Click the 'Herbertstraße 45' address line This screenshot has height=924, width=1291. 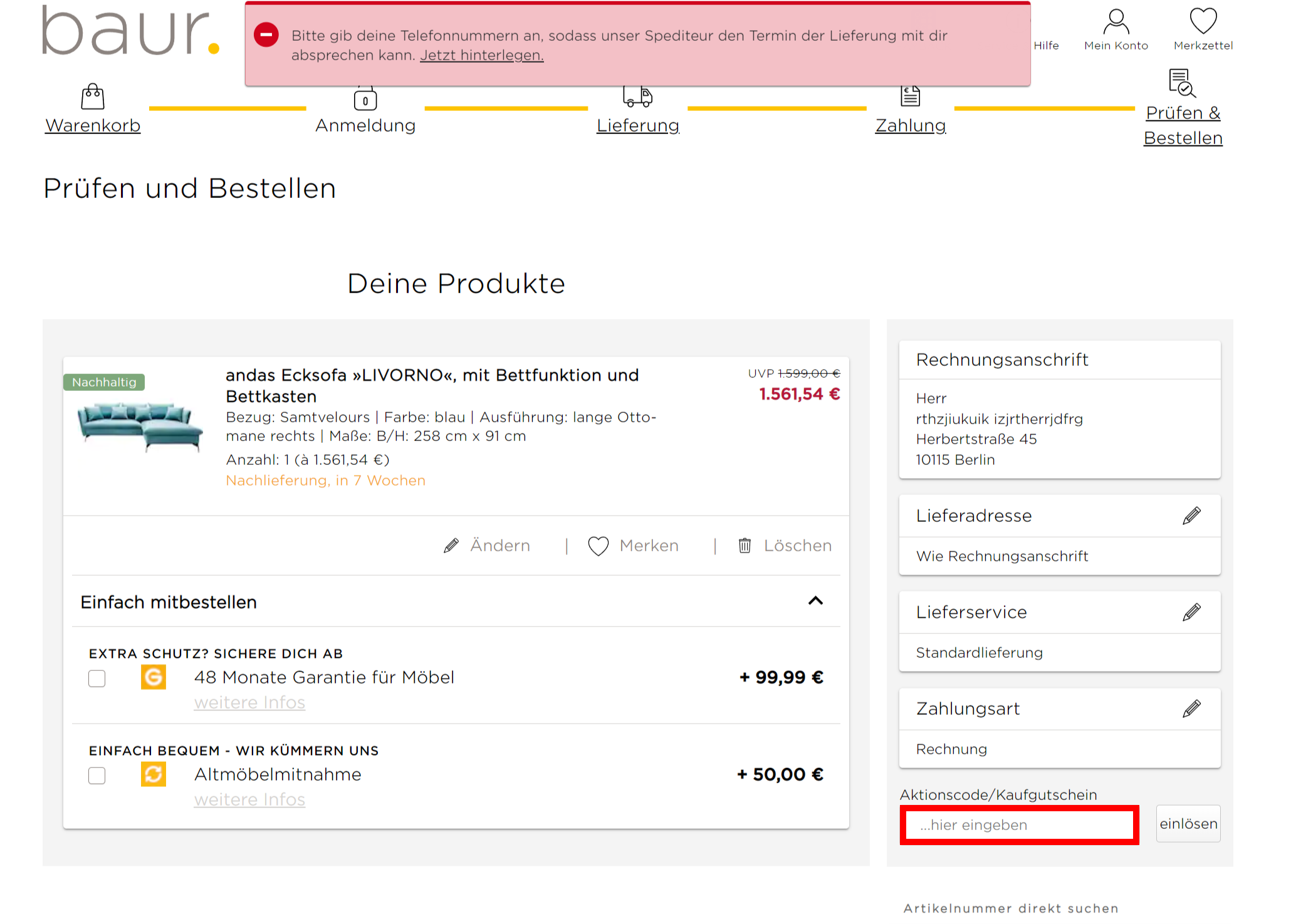coord(976,439)
